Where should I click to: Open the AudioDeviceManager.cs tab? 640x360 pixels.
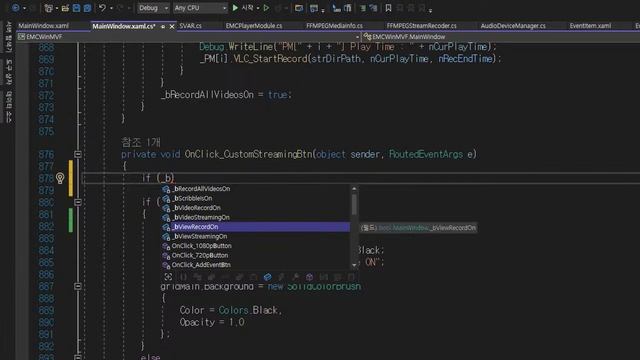pyautogui.click(x=513, y=26)
